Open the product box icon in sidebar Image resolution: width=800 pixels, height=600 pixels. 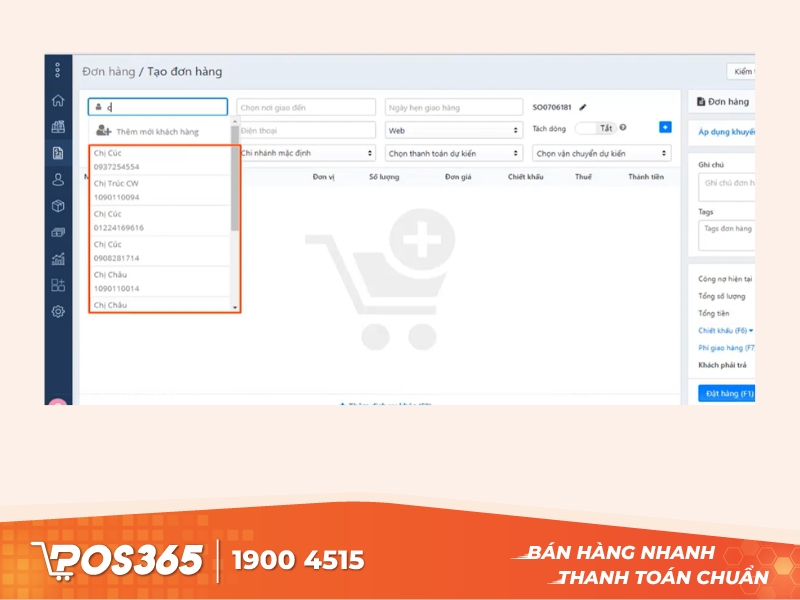(58, 206)
